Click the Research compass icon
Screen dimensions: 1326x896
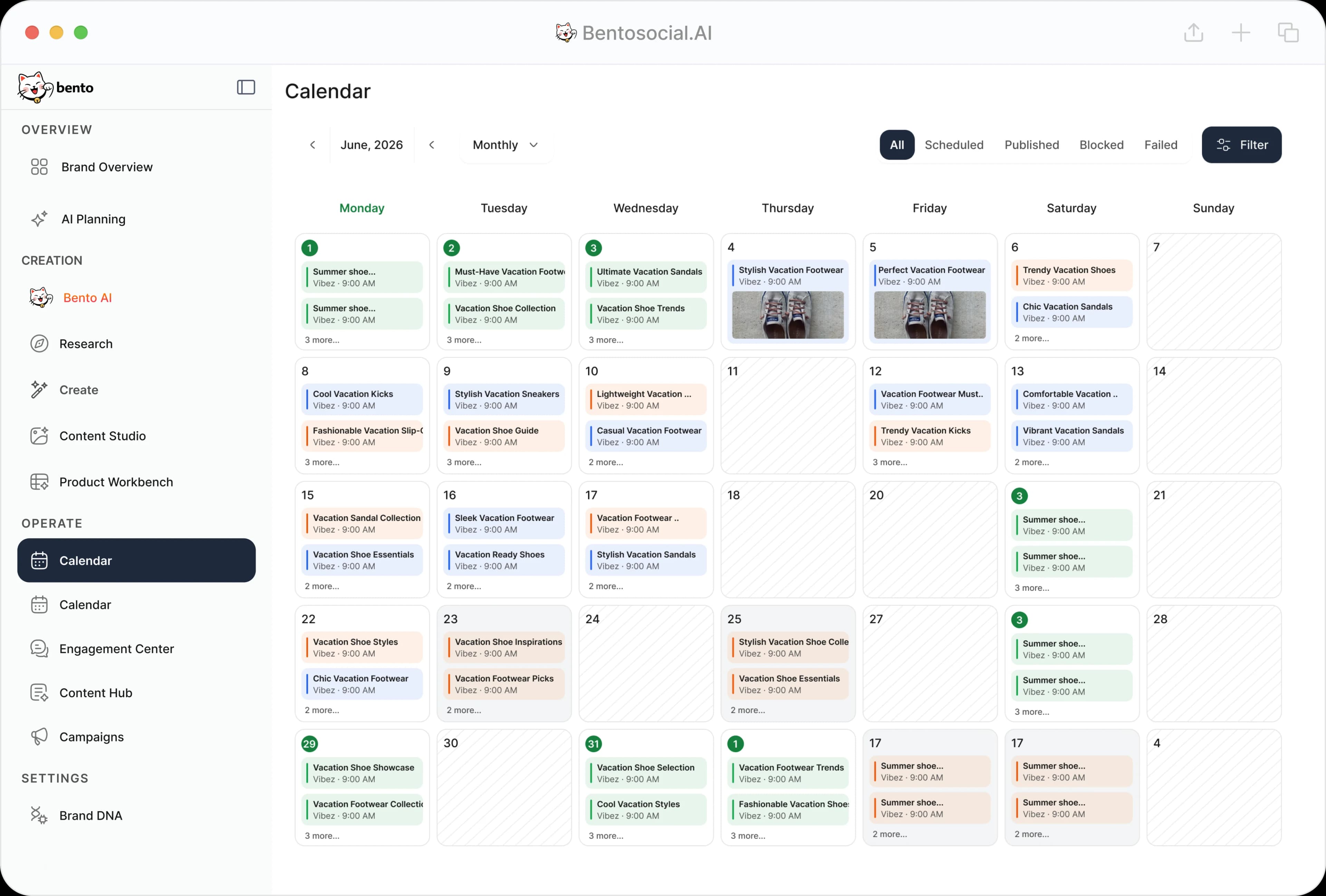point(39,343)
